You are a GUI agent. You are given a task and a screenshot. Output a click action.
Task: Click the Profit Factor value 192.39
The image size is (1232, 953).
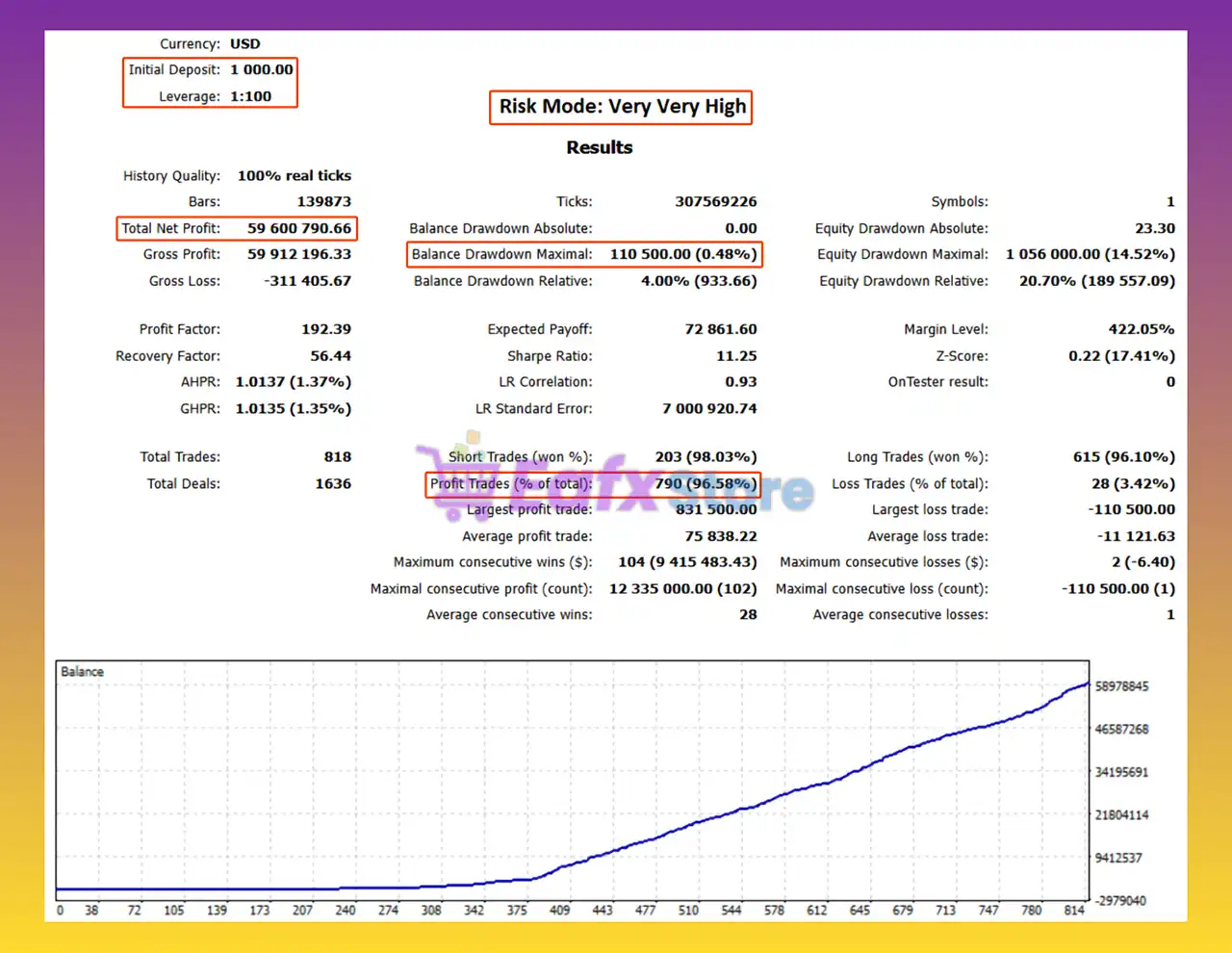(326, 328)
